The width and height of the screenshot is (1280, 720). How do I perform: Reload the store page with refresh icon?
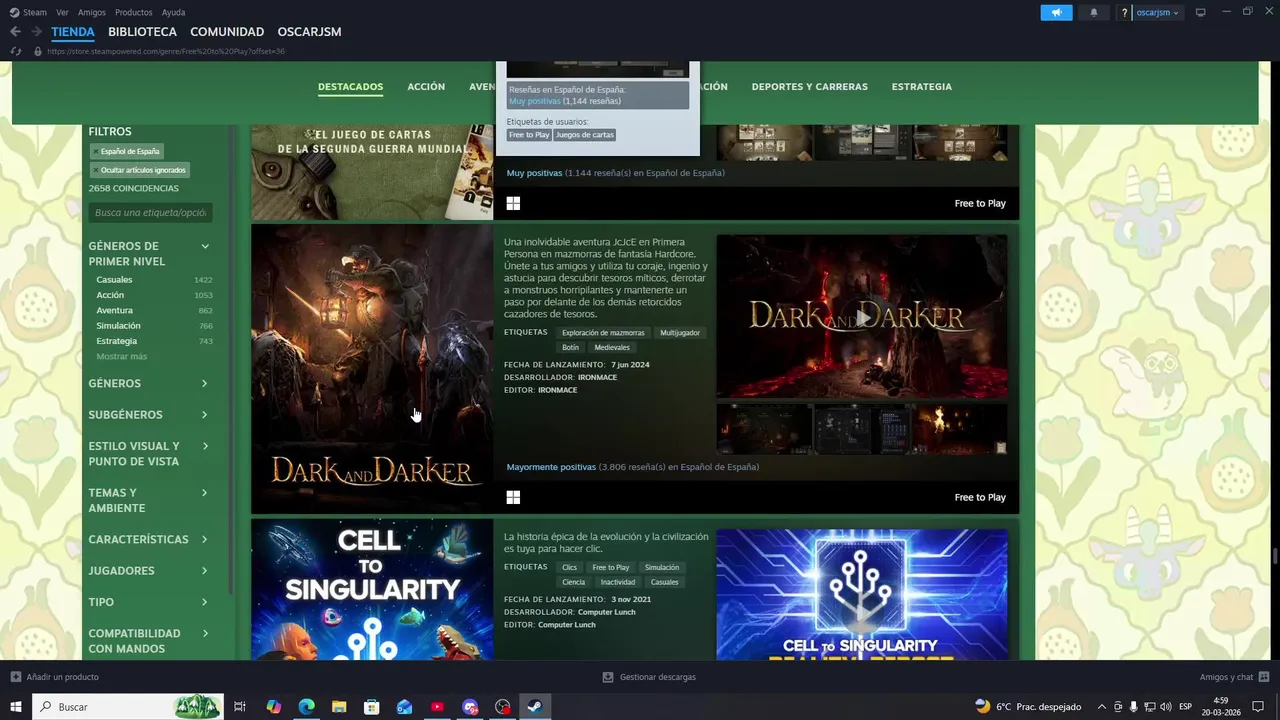click(15, 51)
